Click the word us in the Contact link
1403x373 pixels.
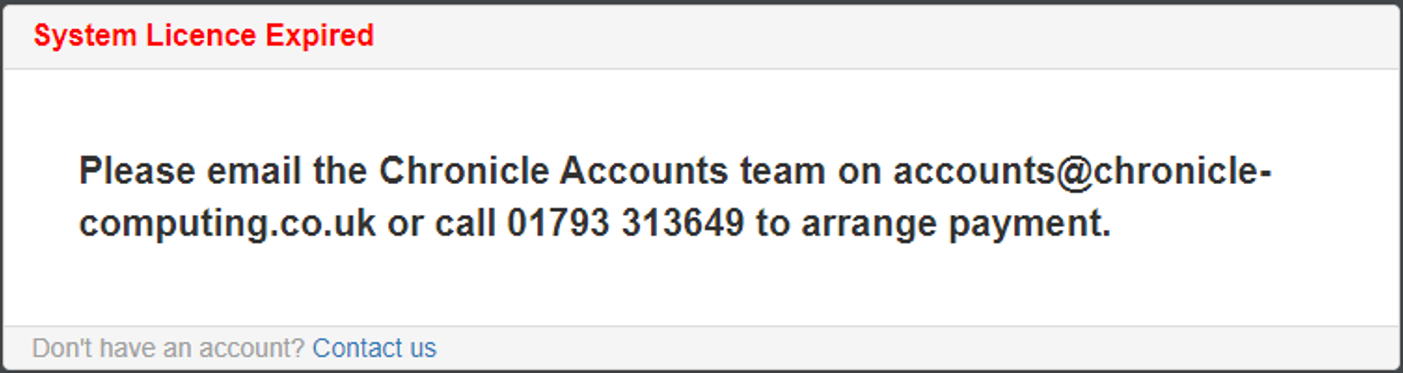point(423,348)
